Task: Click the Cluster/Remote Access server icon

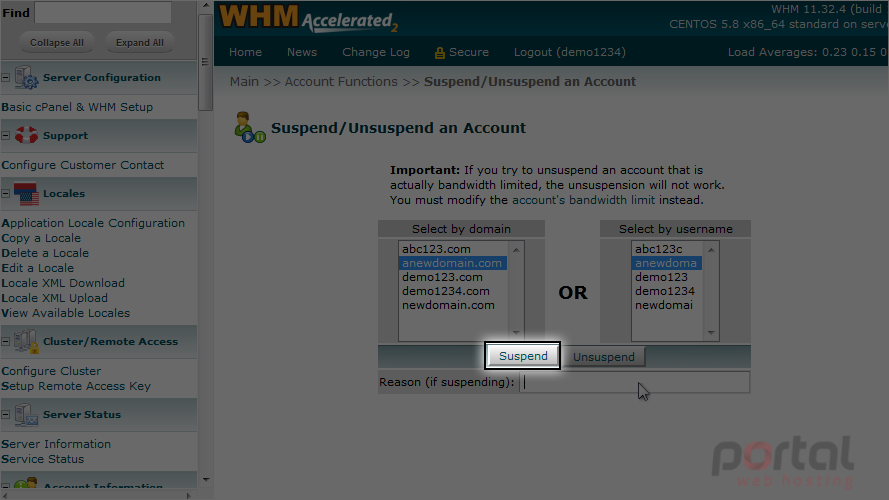Action: [26, 341]
